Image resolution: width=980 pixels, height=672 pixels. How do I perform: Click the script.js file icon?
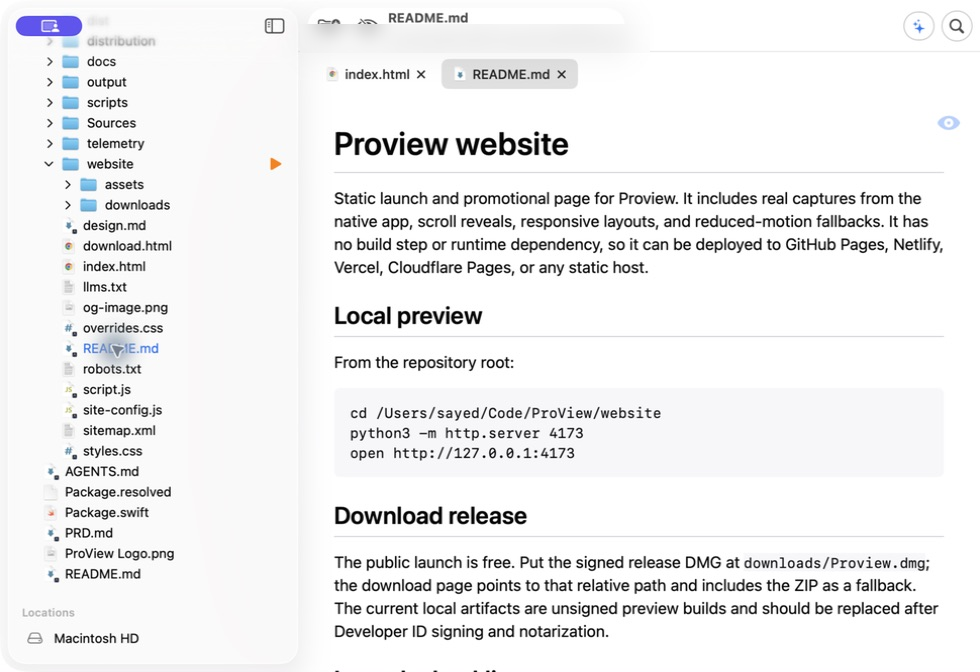pyautogui.click(x=69, y=389)
